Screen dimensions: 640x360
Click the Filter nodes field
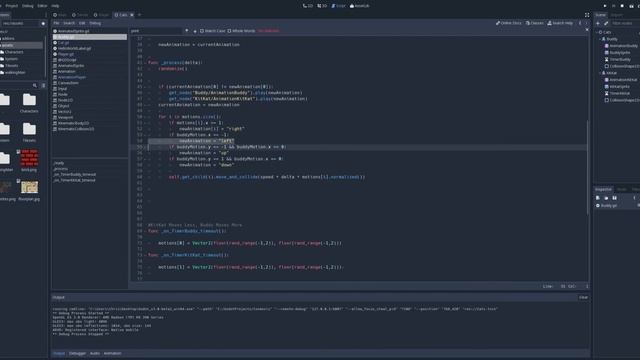tap(625, 23)
